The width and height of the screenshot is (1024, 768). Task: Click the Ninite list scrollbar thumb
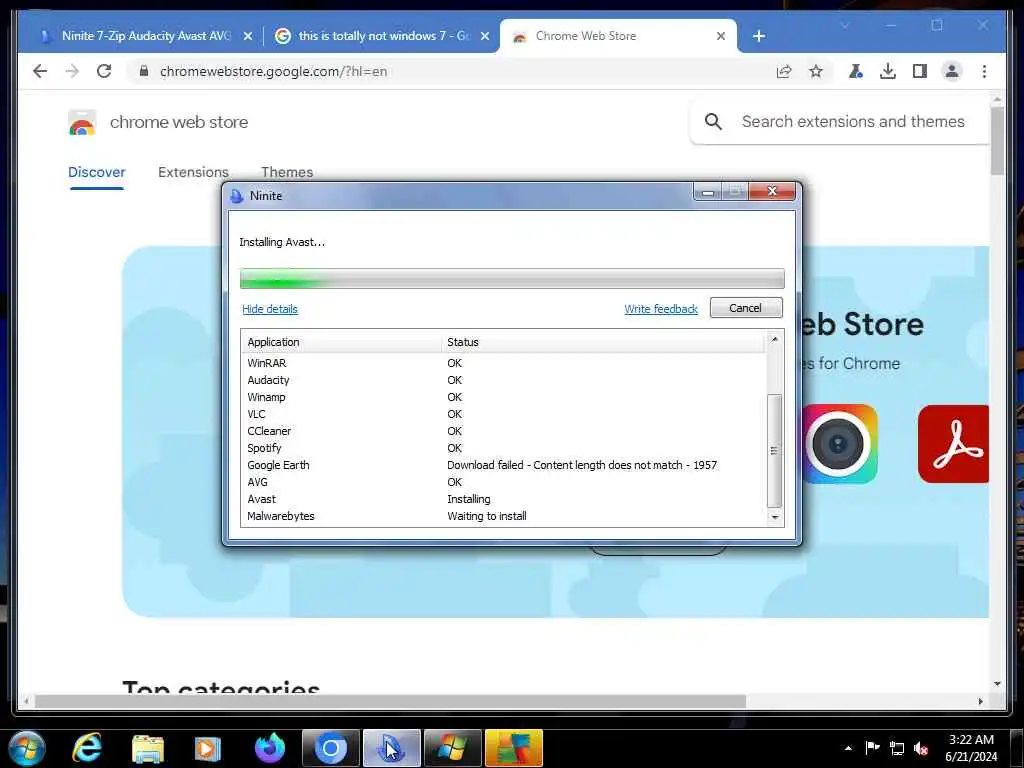click(x=775, y=451)
